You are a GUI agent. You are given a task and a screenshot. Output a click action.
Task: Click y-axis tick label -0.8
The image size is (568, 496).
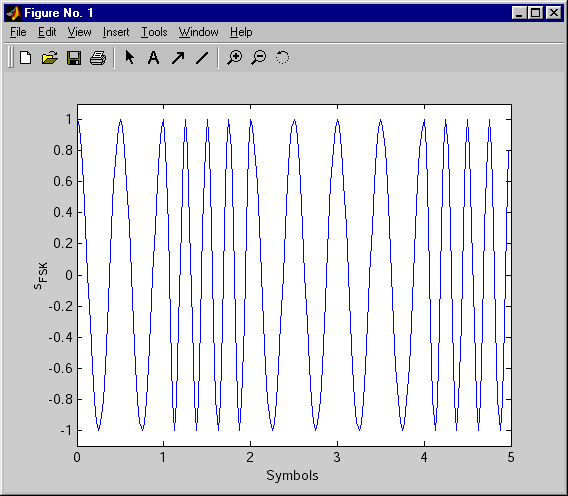(61, 400)
